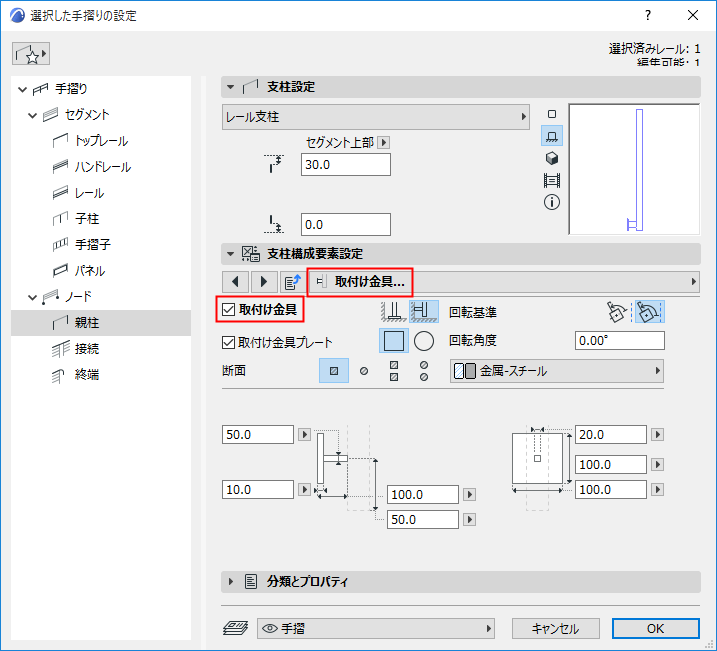
Task: Select the side elevation preview icon
Action: (552, 136)
